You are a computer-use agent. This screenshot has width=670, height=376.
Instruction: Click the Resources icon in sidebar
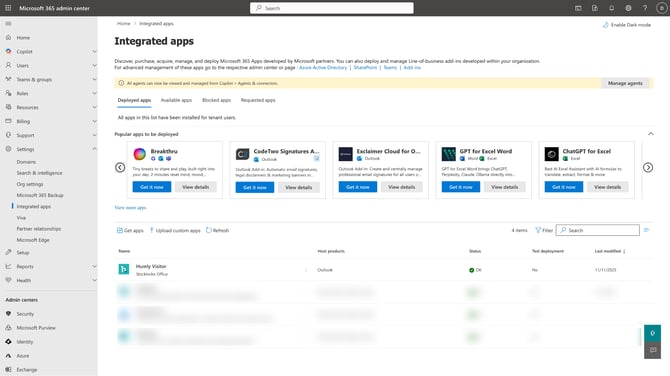(x=9, y=107)
